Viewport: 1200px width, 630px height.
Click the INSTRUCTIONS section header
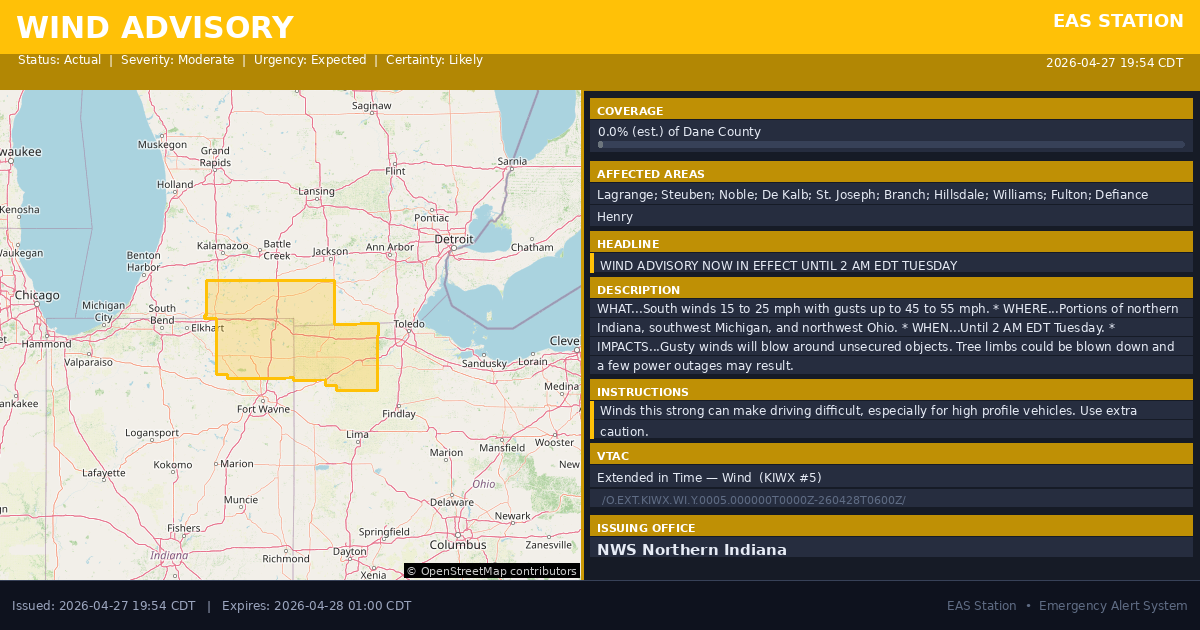pyautogui.click(x=642, y=392)
